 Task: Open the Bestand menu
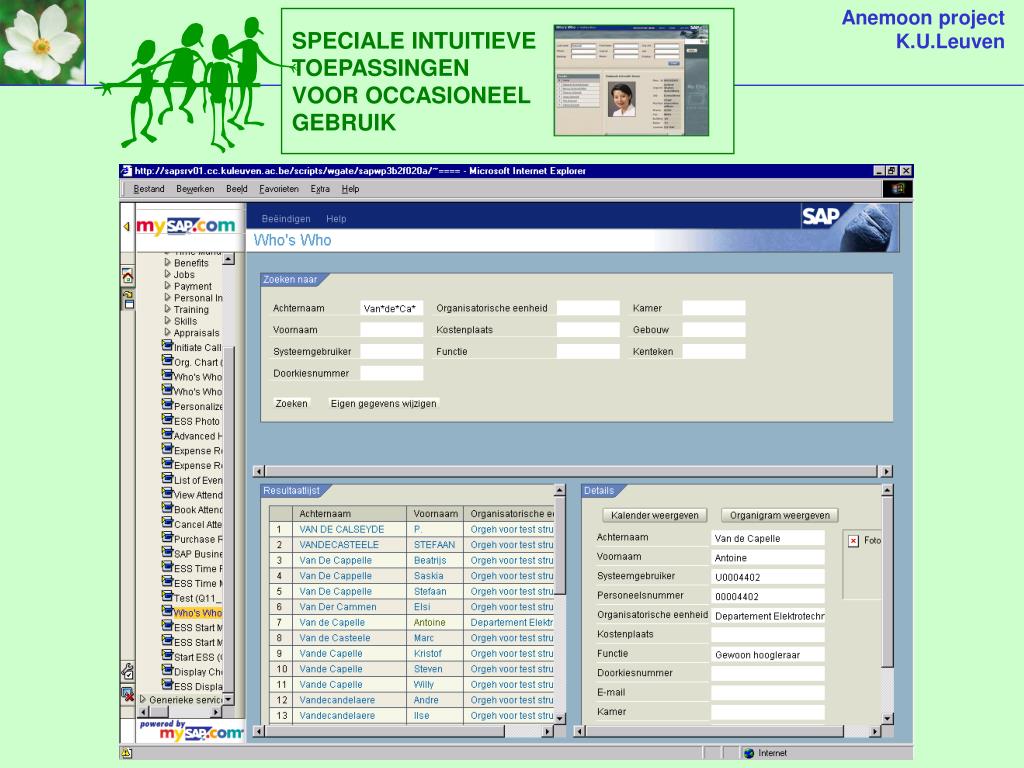(x=149, y=189)
